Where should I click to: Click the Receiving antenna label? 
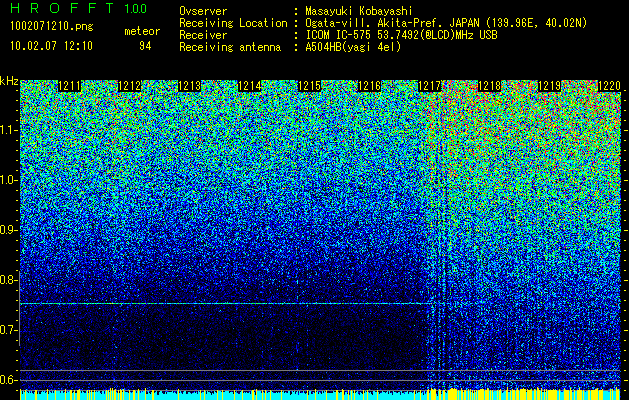click(230, 47)
